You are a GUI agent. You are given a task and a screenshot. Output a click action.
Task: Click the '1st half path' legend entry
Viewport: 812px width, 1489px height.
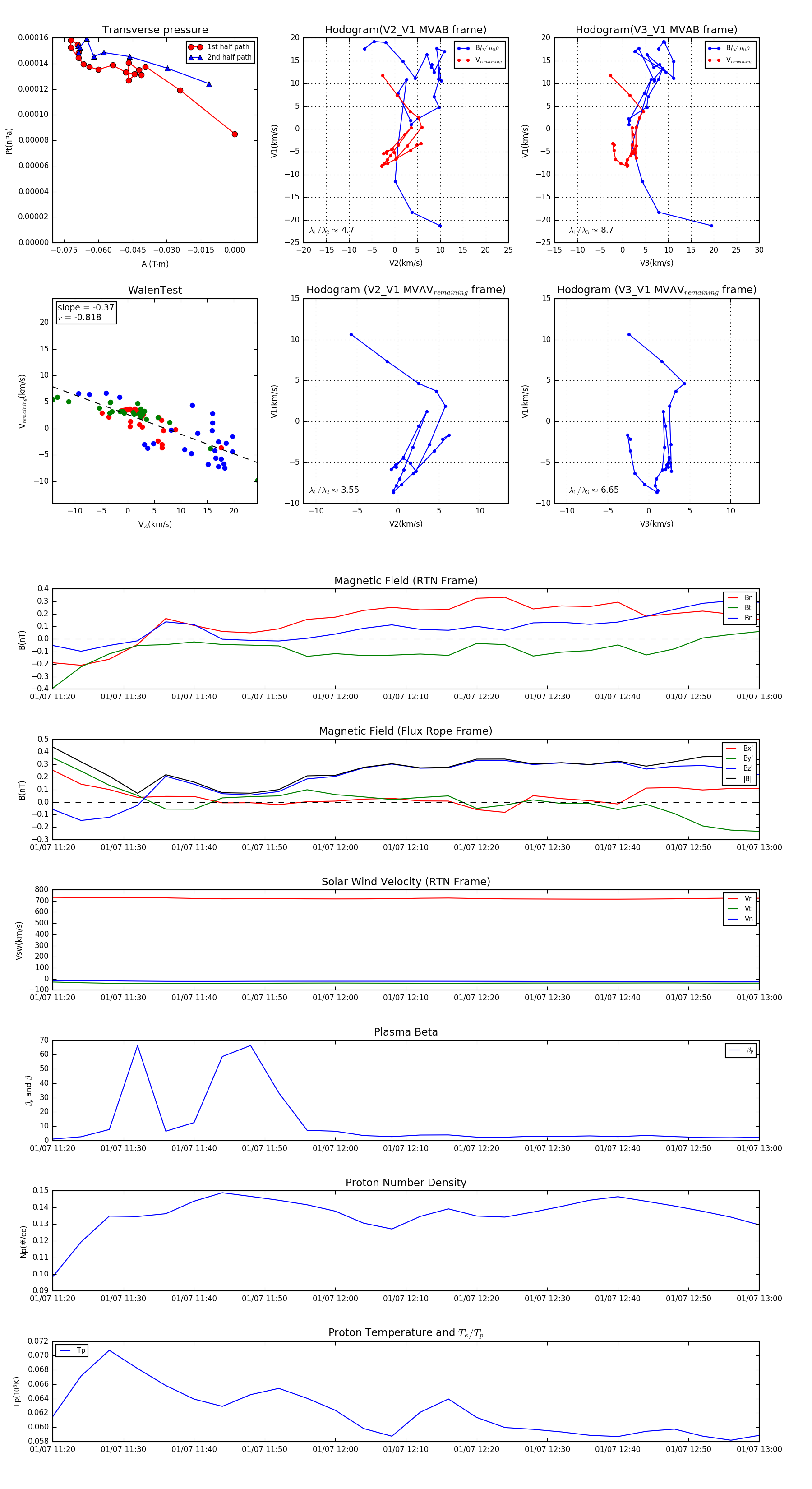220,47
